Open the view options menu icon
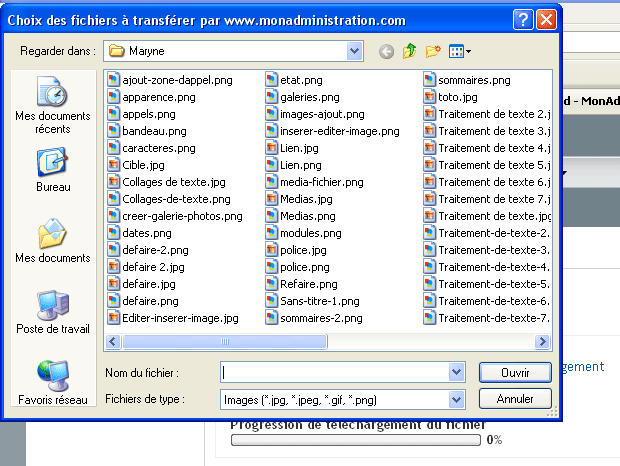The width and height of the screenshot is (620, 466). [x=460, y=51]
